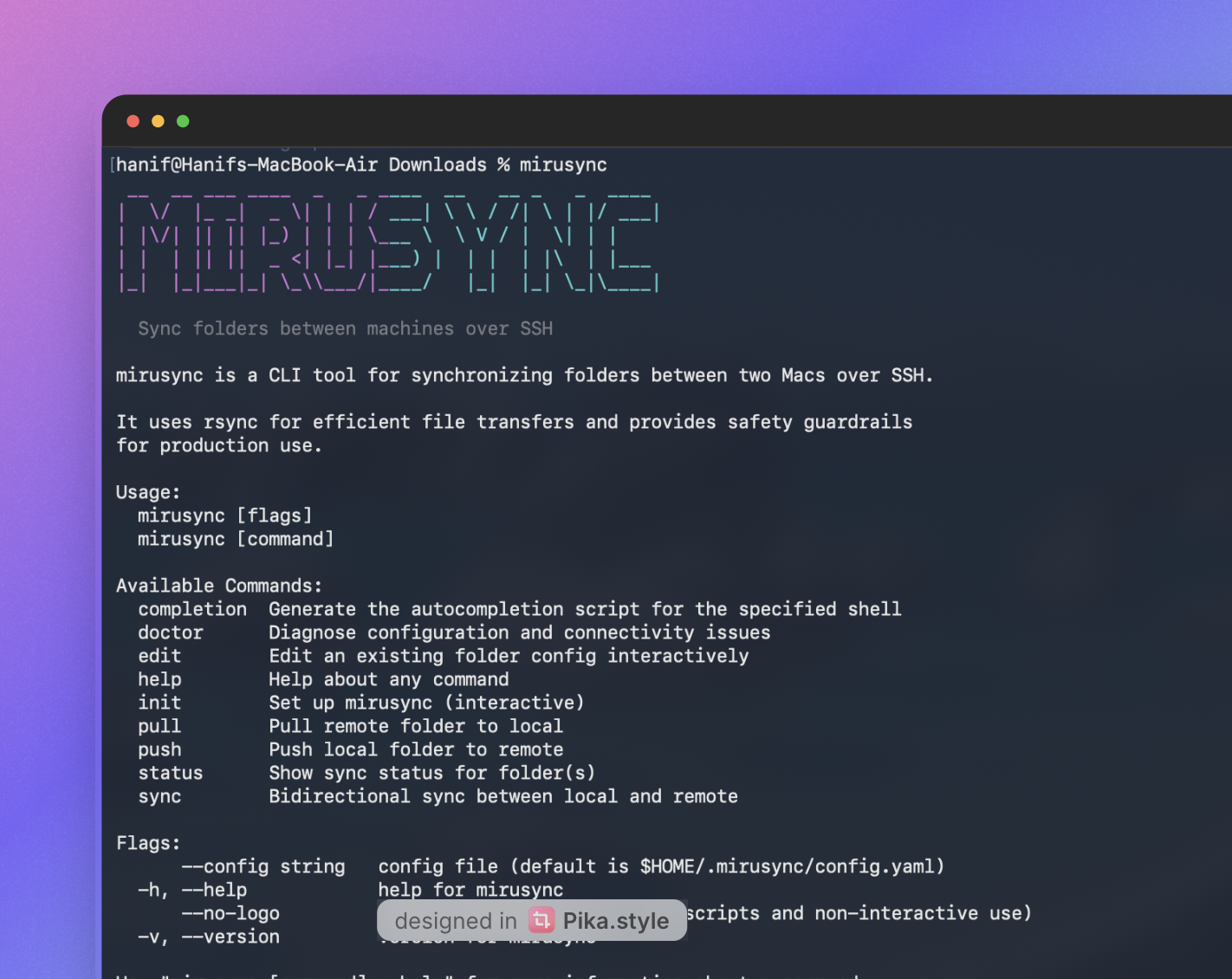Viewport: 1232px width, 979px height.
Task: Click the yellow minimize window button
Action: tap(158, 121)
